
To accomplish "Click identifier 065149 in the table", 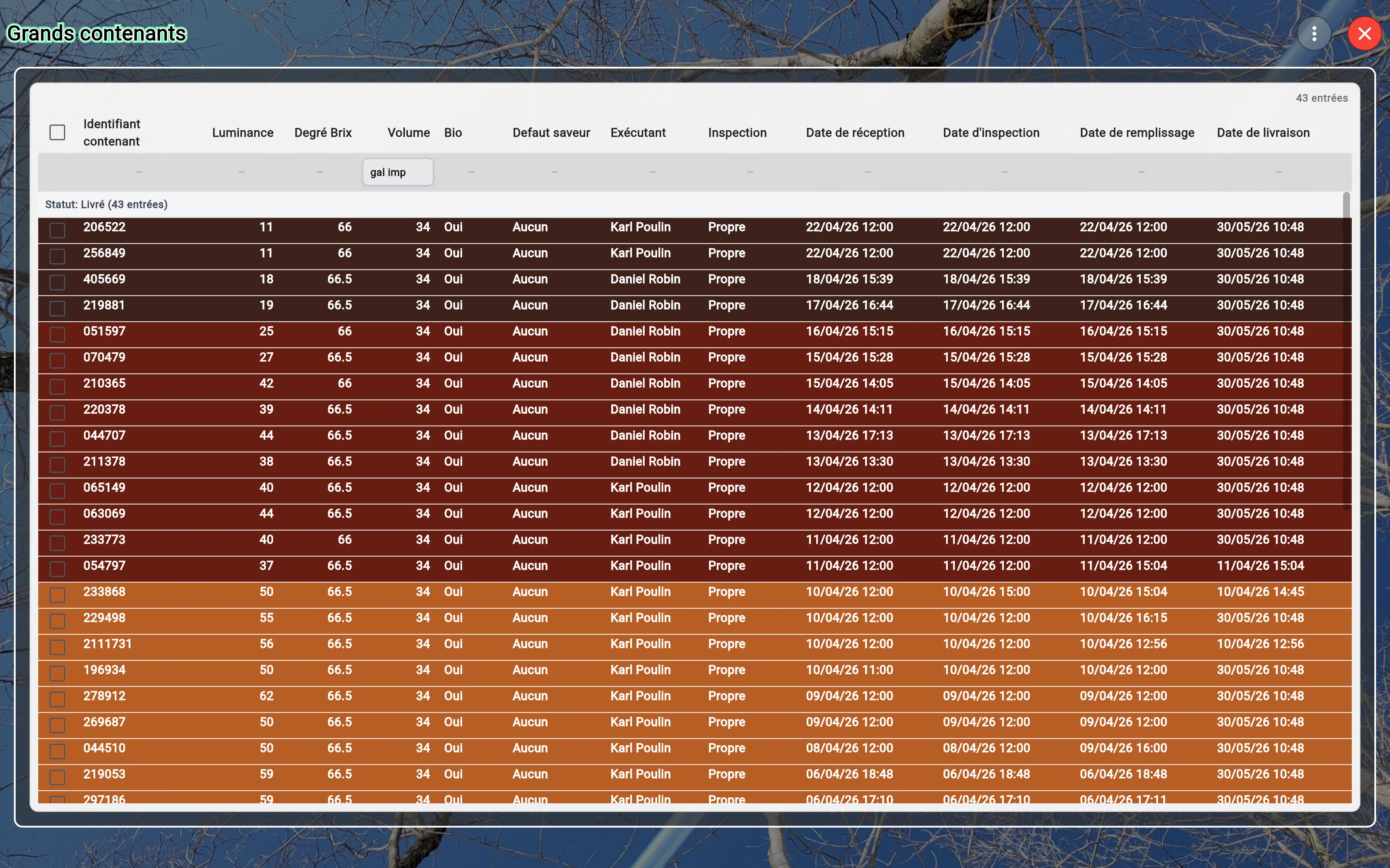I will 104,487.
